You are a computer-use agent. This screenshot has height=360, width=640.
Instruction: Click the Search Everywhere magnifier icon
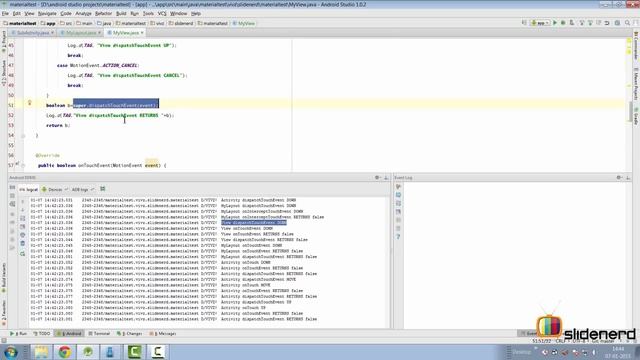pos(627,23)
